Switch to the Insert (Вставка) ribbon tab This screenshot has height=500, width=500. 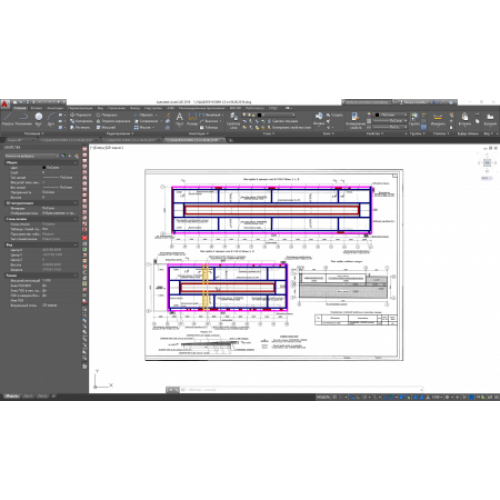(36, 108)
